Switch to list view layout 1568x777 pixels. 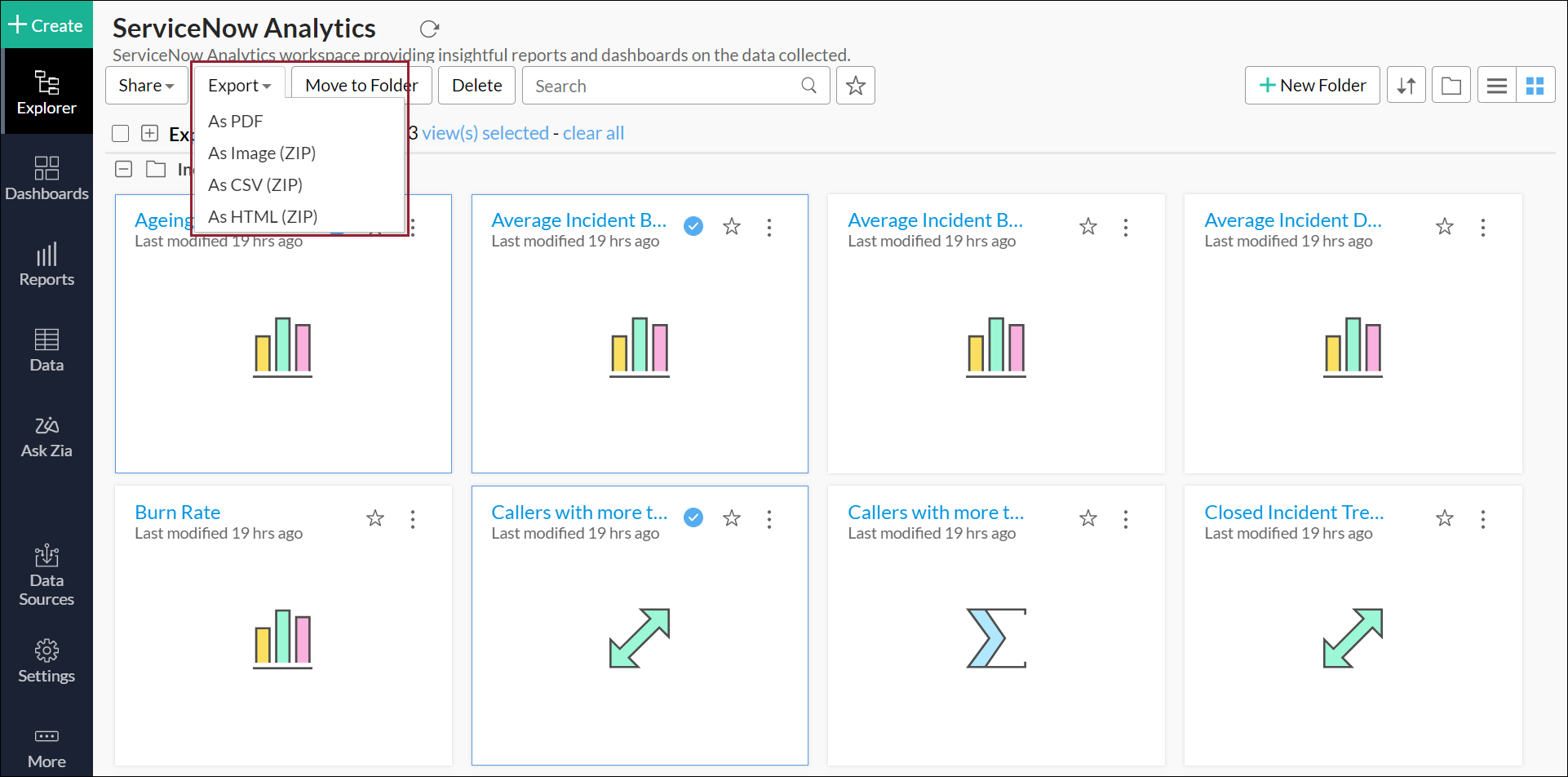click(1497, 86)
